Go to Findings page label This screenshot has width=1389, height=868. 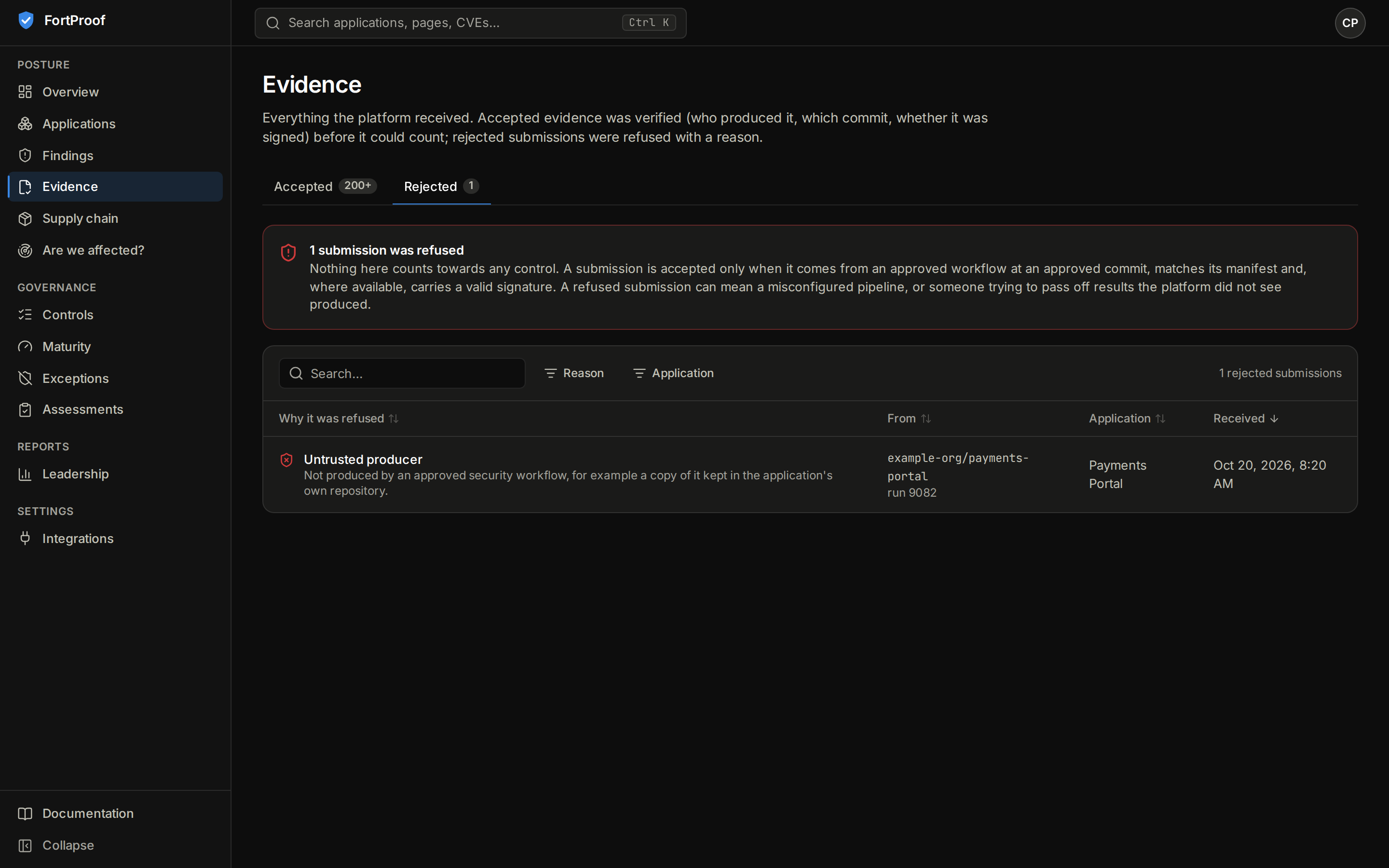[68, 156]
